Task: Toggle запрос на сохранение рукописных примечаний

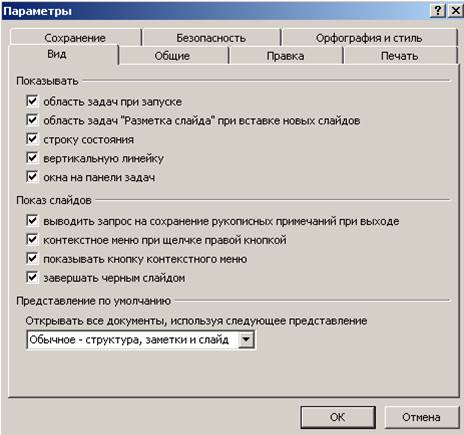Action: pos(32,220)
